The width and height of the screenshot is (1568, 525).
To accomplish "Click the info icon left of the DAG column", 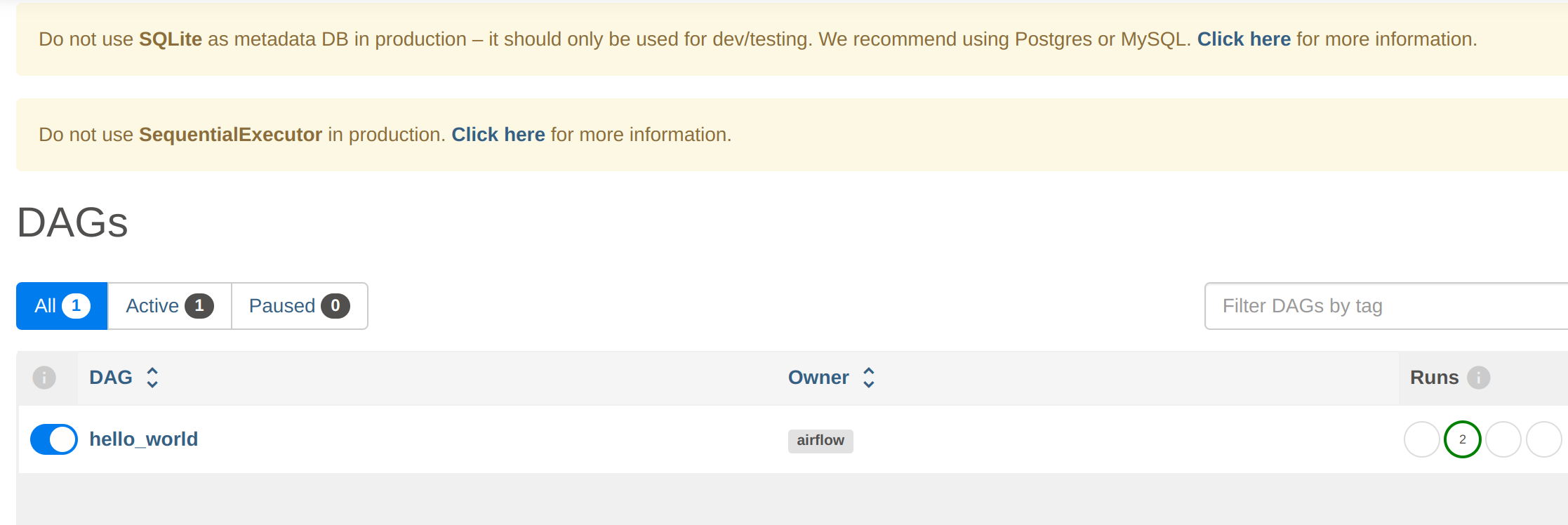I will click(x=44, y=377).
